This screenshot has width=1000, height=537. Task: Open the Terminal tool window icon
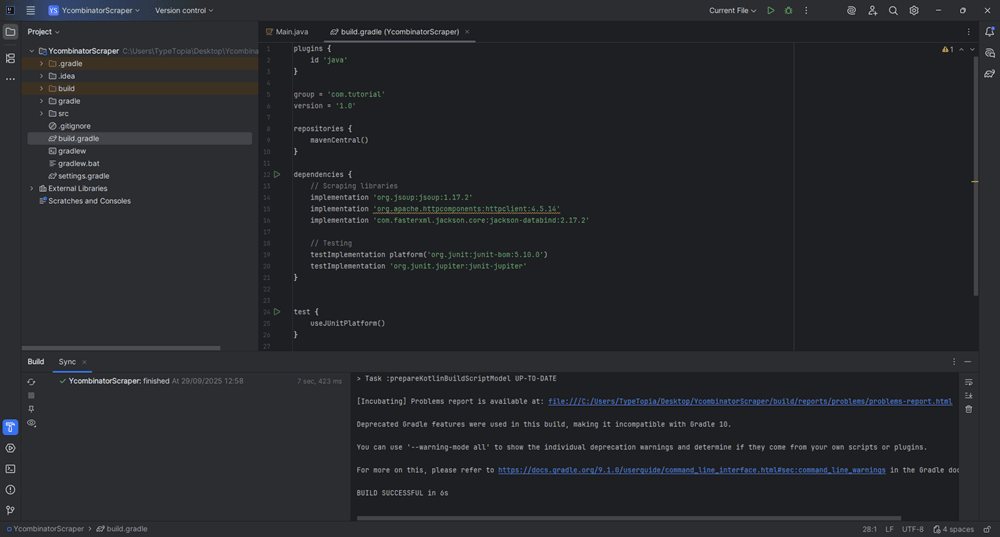[10, 469]
